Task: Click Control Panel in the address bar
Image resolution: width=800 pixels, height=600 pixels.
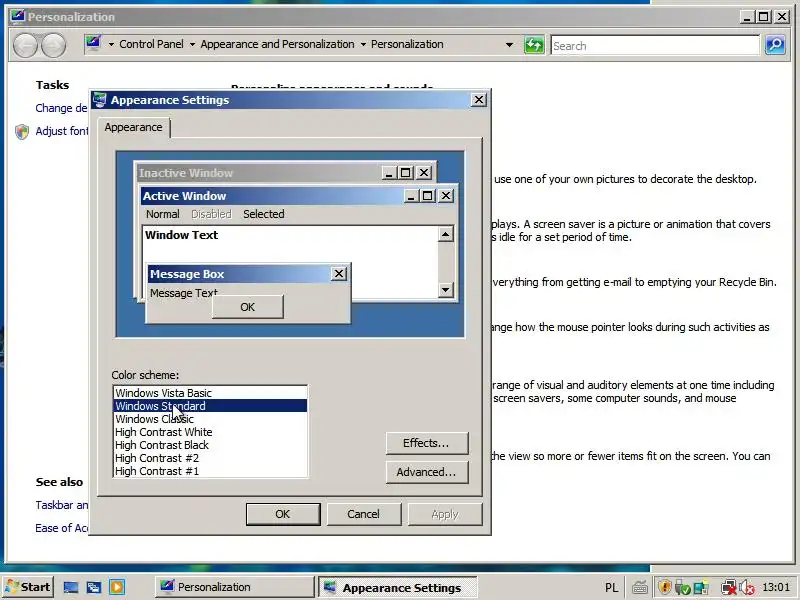Action: click(151, 44)
